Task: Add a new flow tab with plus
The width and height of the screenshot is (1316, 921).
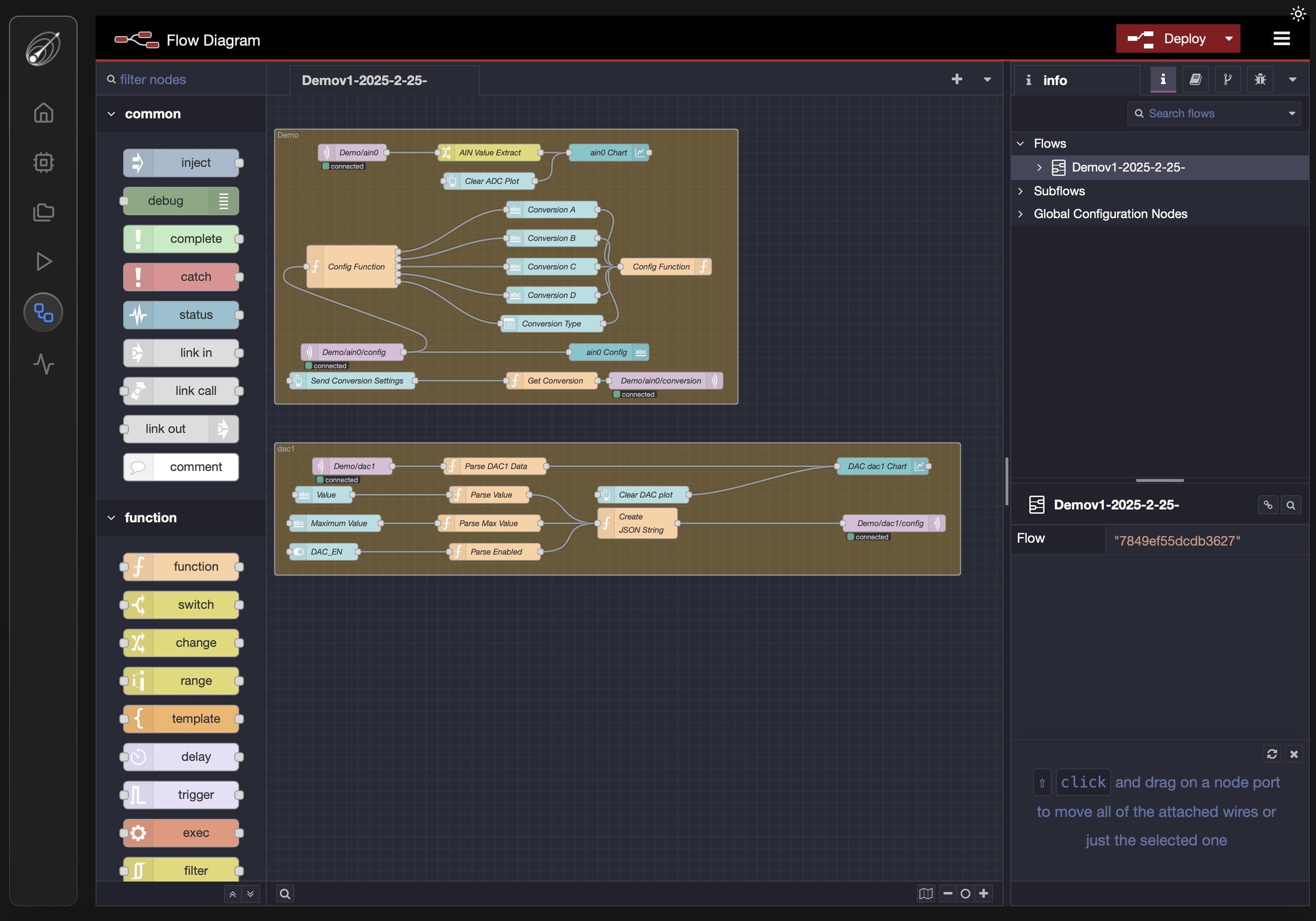Action: (957, 80)
